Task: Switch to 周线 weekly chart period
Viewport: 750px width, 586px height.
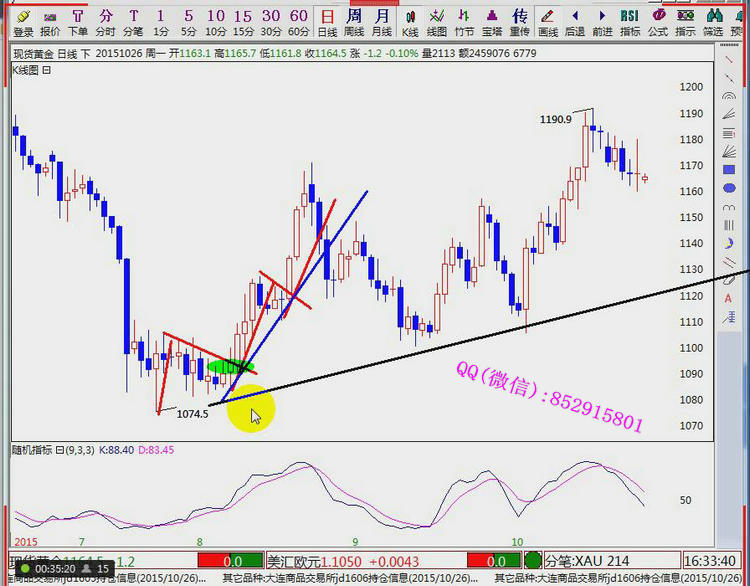Action: (x=354, y=22)
